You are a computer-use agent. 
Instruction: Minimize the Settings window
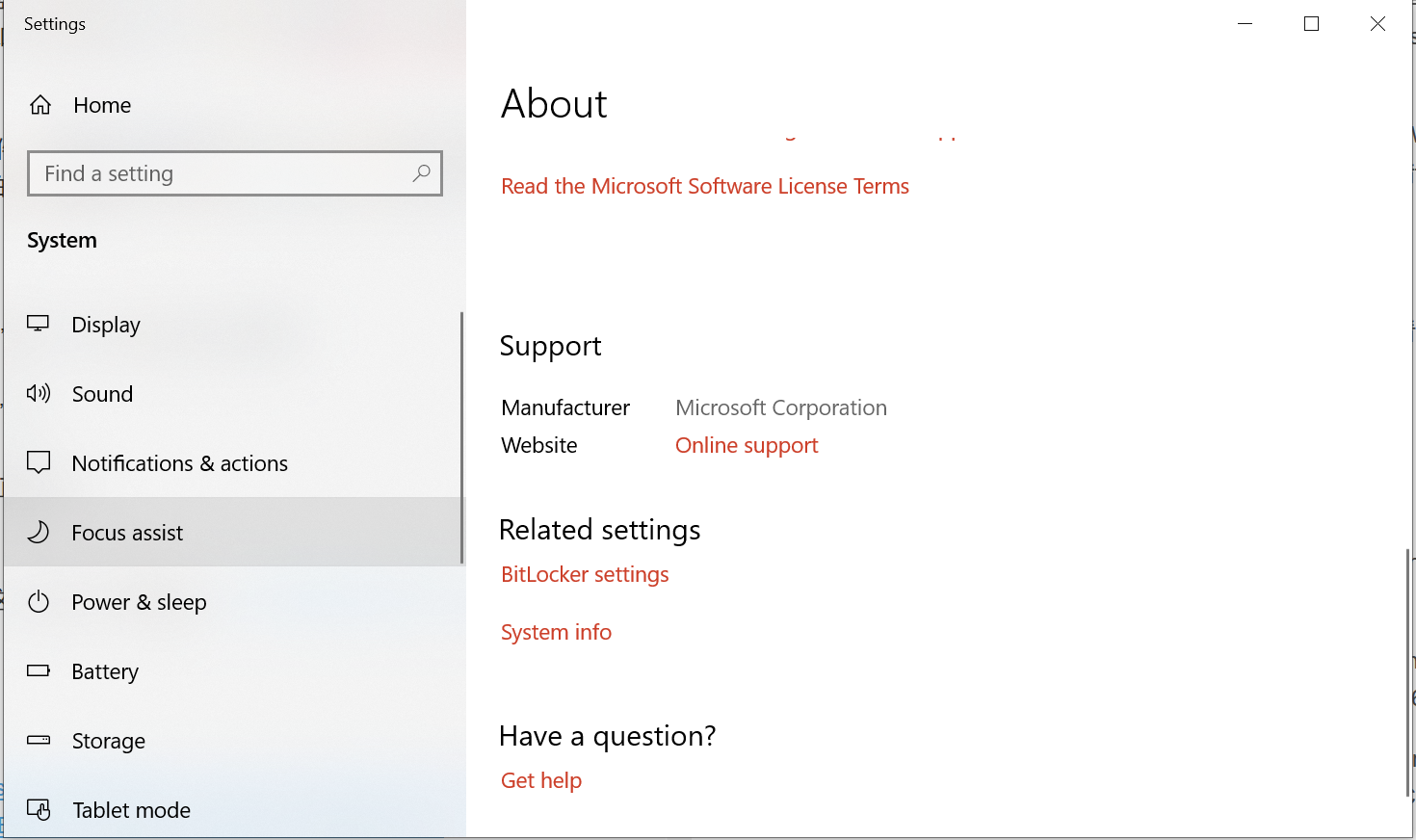[1245, 23]
